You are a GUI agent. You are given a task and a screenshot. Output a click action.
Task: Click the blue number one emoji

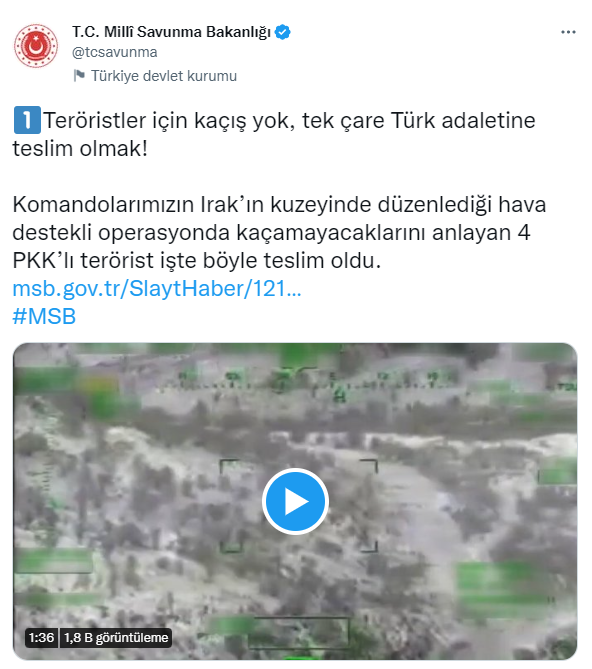click(x=27, y=120)
